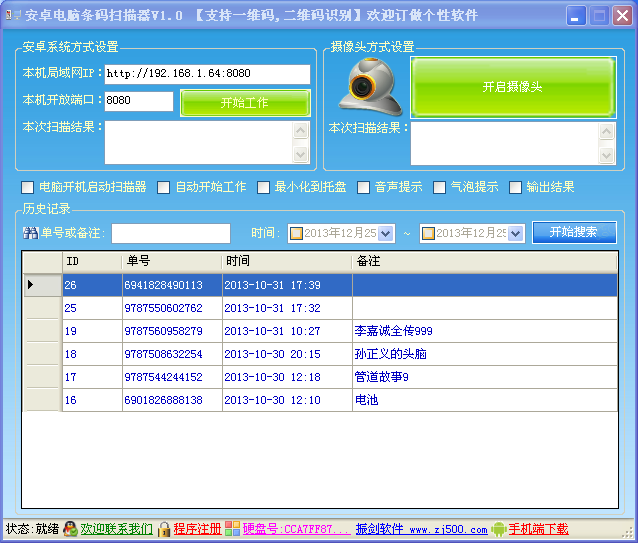Viewport: 638px width, 543px height.
Task: Close the scanner window
Action: 622,16
